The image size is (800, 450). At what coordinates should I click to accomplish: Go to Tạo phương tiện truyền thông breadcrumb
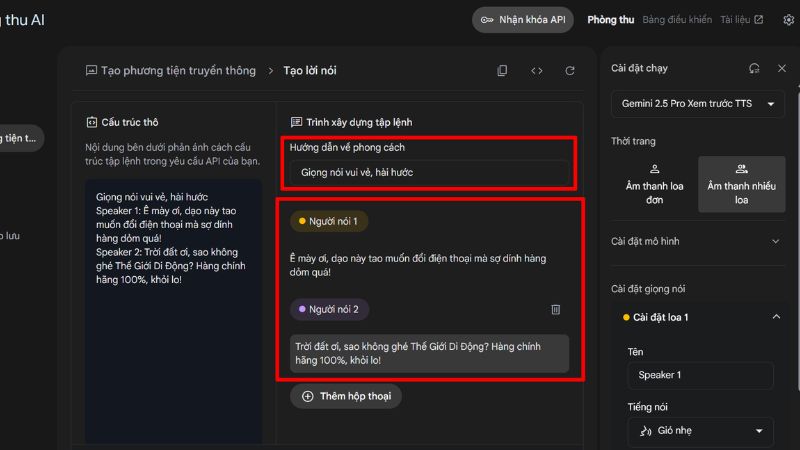(x=178, y=70)
